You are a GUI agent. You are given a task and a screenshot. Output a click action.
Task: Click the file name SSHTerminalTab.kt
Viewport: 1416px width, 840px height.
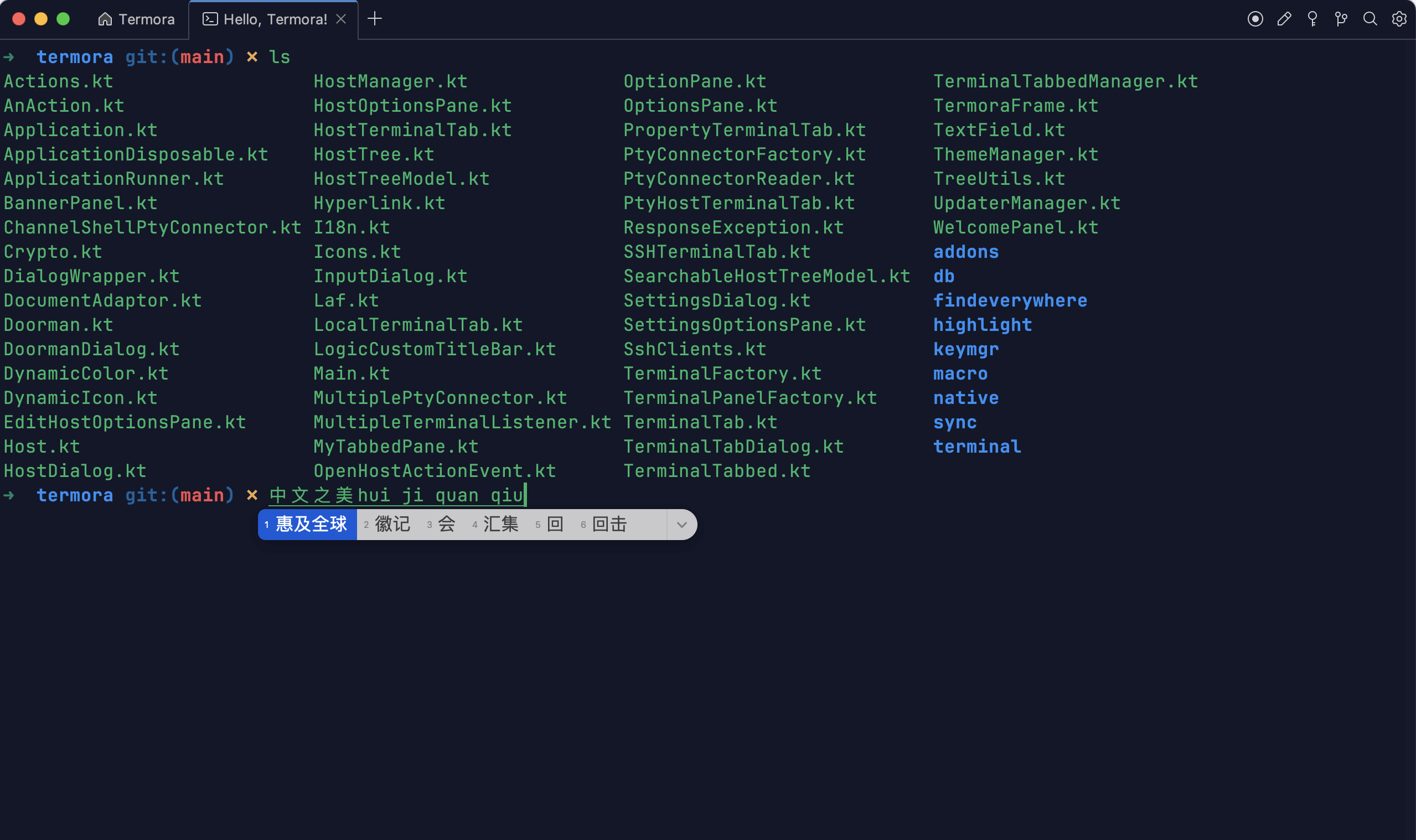tap(717, 252)
